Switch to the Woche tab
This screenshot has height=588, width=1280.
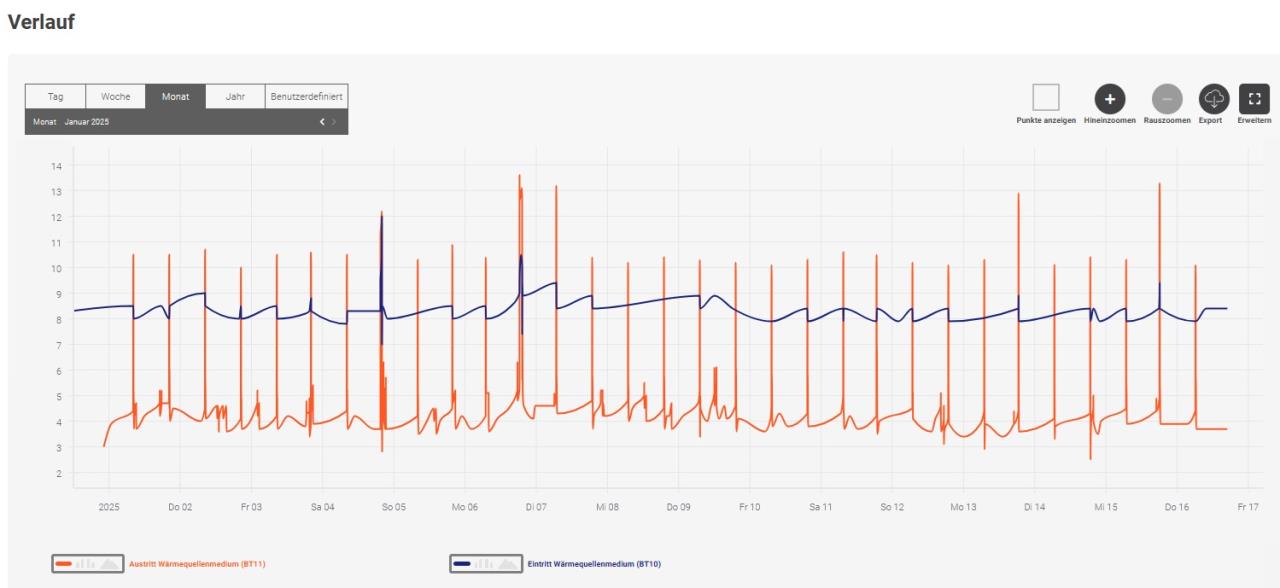(115, 96)
